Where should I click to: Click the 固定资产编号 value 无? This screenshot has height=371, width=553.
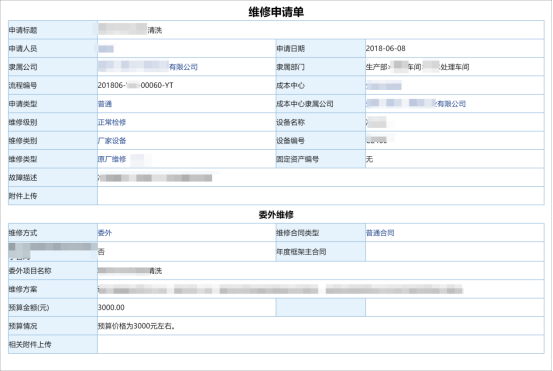coord(369,159)
